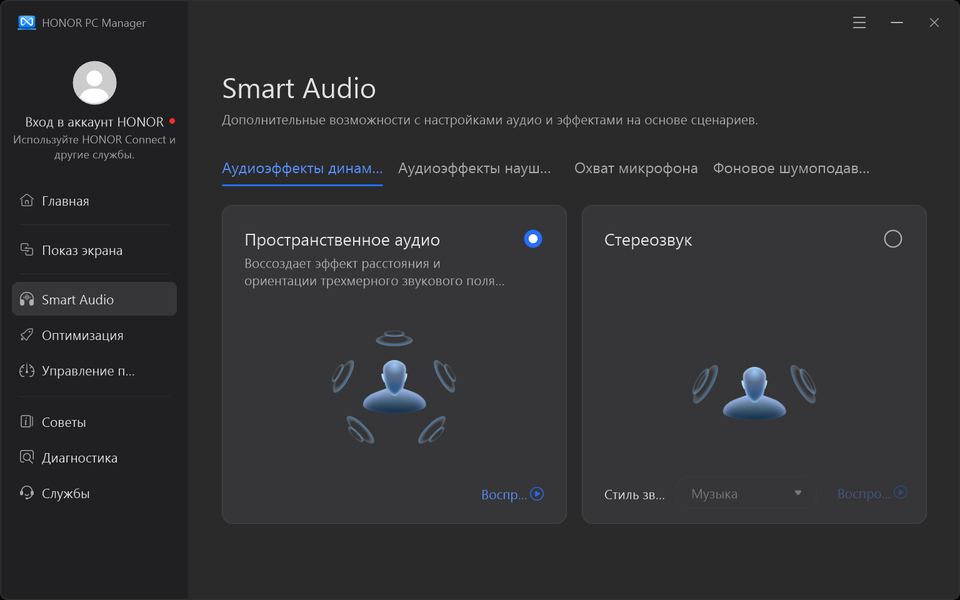Open the Музыка sound style dropdown
The height and width of the screenshot is (600, 960).
(x=746, y=493)
